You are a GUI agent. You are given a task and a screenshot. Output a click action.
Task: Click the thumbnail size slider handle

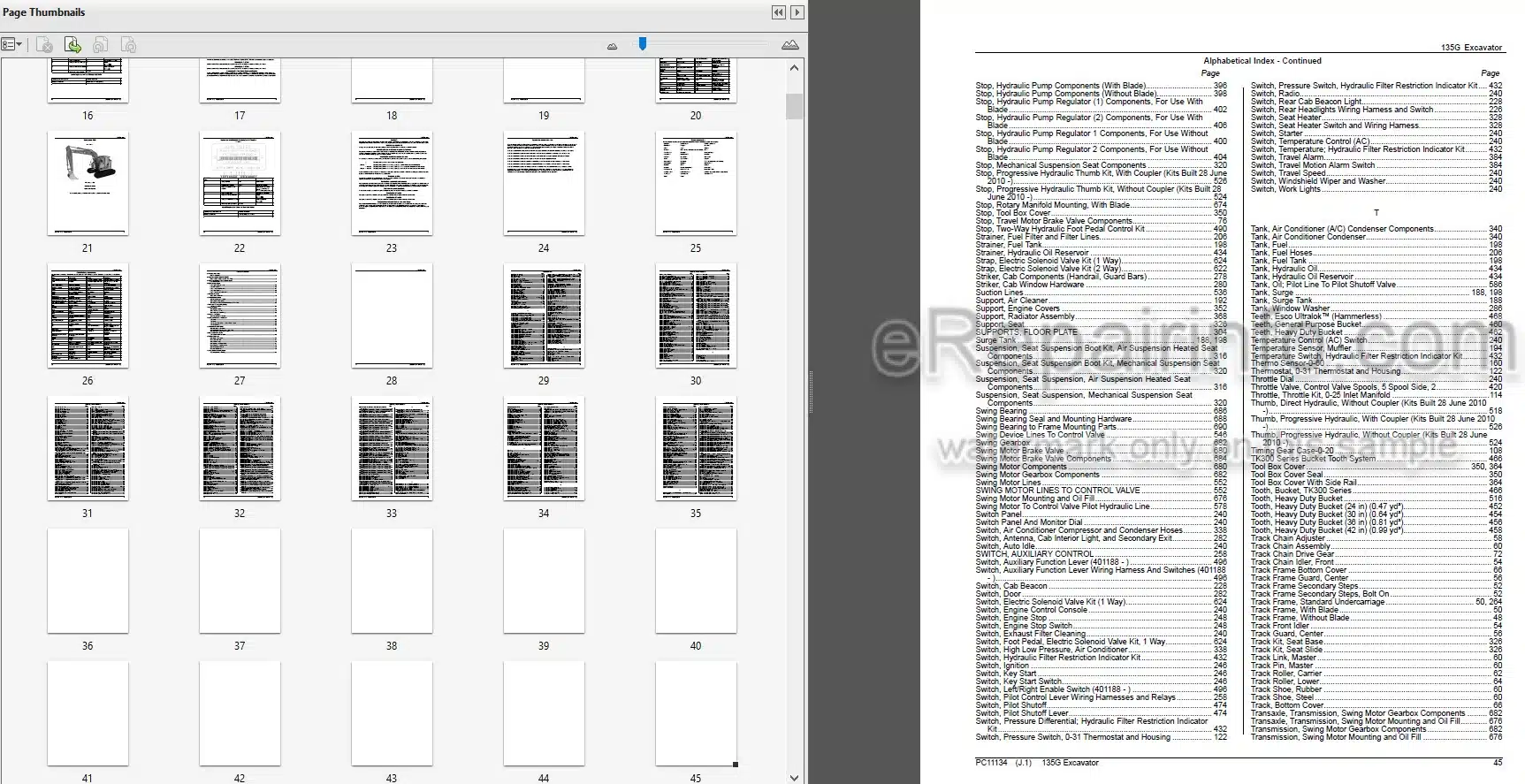(x=643, y=43)
